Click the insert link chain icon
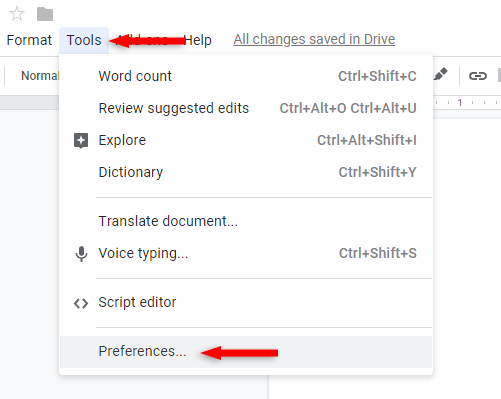The width and height of the screenshot is (501, 399). pos(478,76)
